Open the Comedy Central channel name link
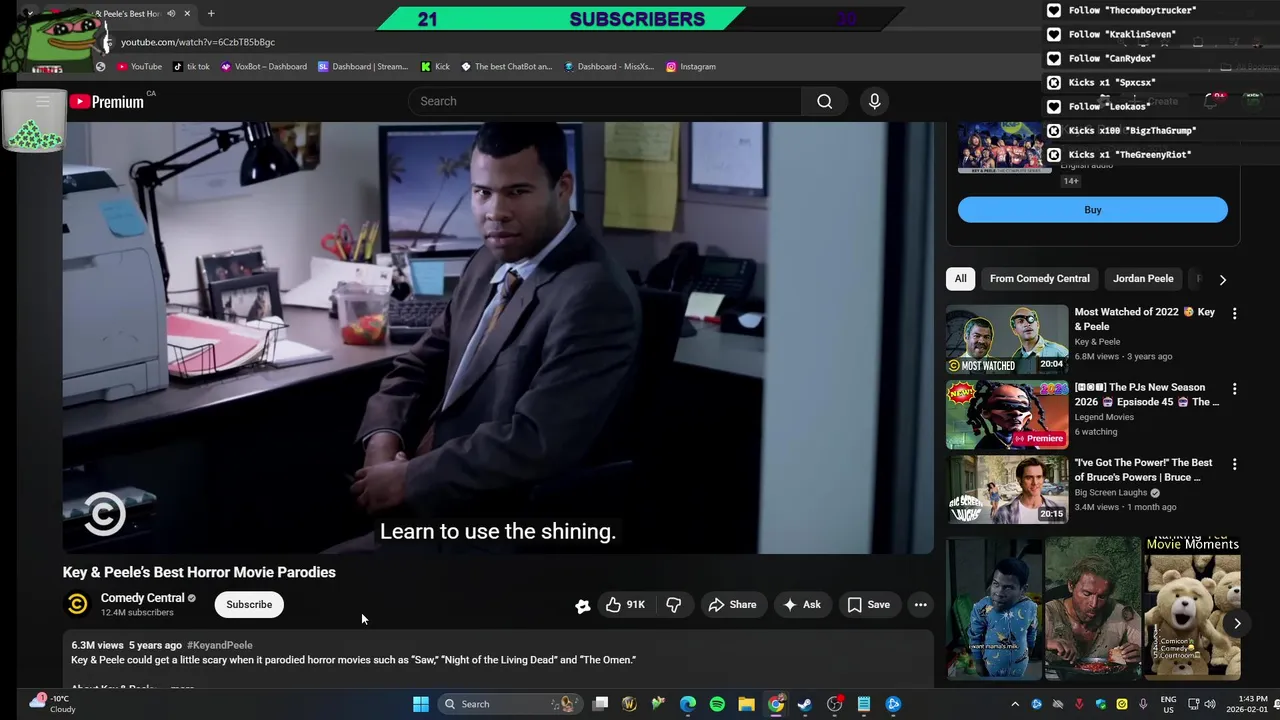The height and width of the screenshot is (720, 1280). [142, 598]
